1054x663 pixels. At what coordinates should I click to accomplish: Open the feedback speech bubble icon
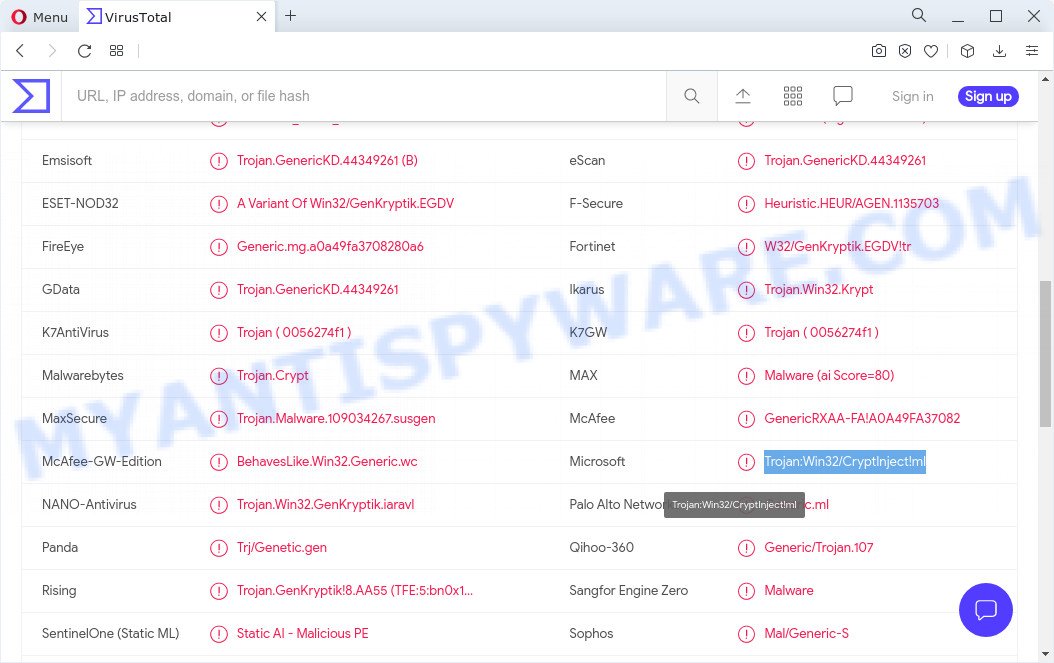pyautogui.click(x=842, y=95)
